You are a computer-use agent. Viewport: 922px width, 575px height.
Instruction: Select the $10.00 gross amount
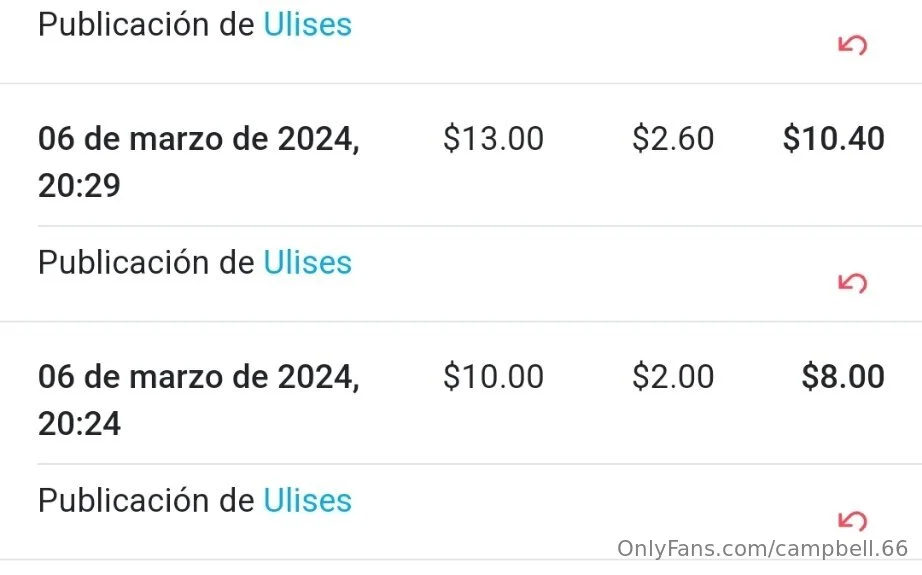click(493, 377)
